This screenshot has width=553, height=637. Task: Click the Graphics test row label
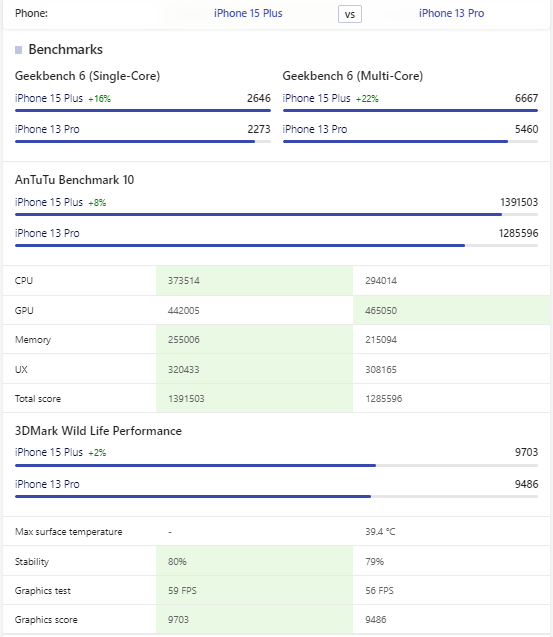point(43,591)
